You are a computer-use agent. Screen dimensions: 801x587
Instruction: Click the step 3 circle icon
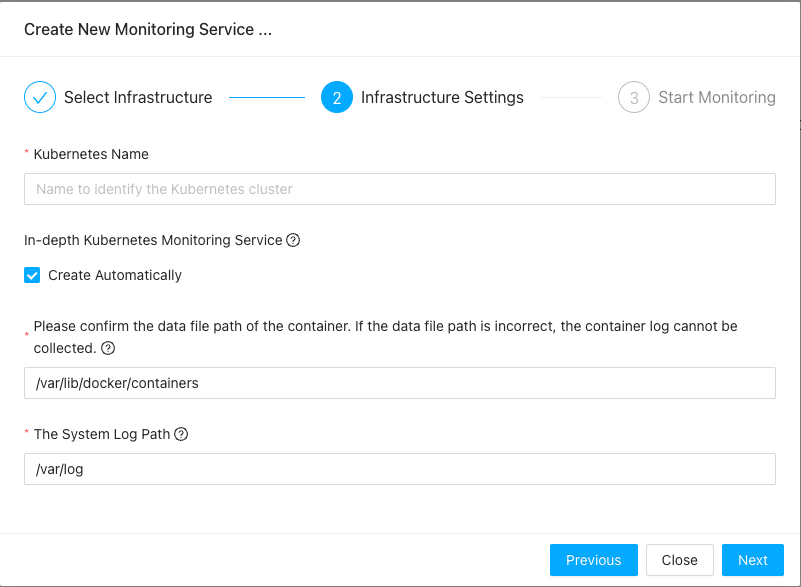pyautogui.click(x=634, y=98)
